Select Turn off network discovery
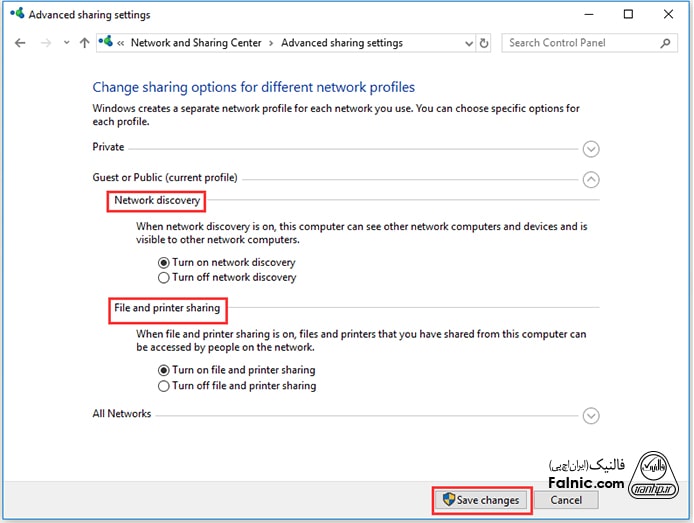The height and width of the screenshot is (523, 694). pos(164,277)
